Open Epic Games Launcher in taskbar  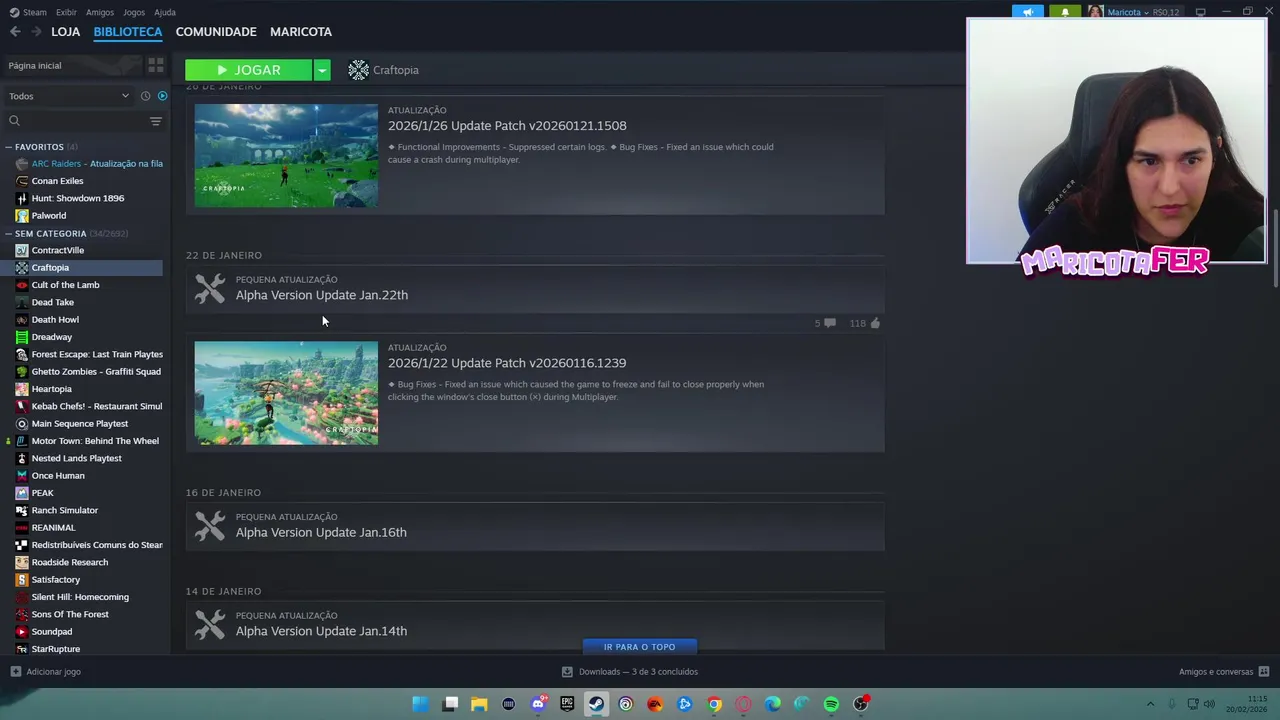click(567, 704)
